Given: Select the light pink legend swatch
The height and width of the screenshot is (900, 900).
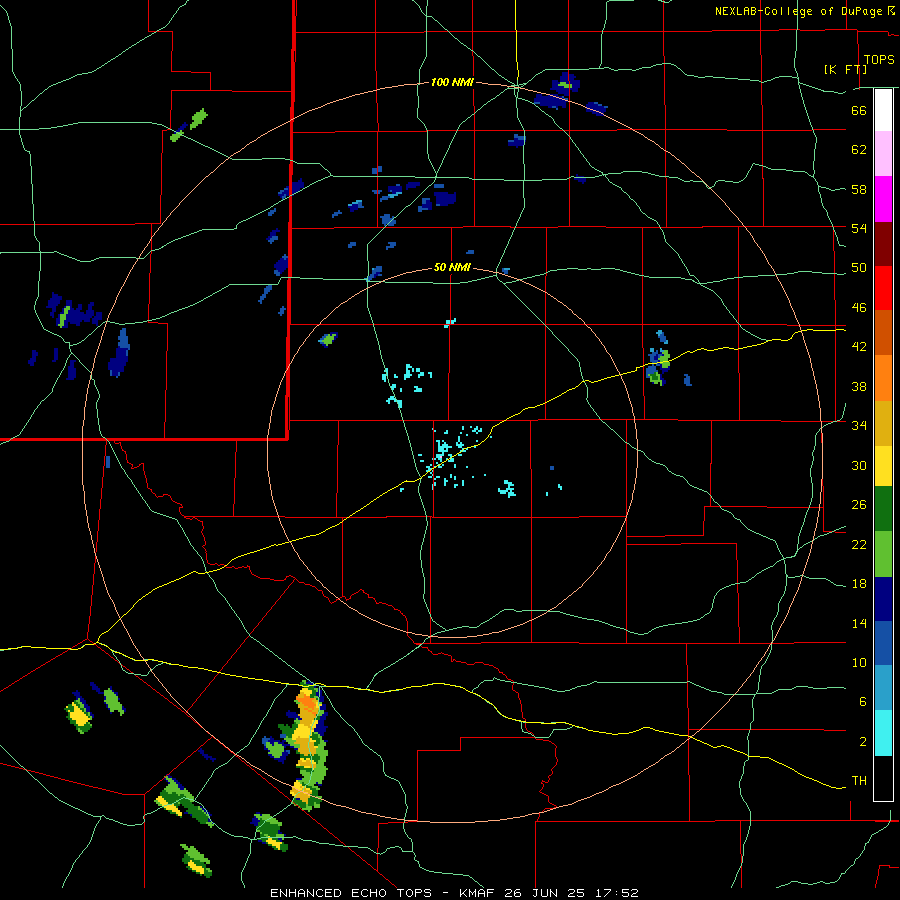Looking at the screenshot, I should point(883,154).
